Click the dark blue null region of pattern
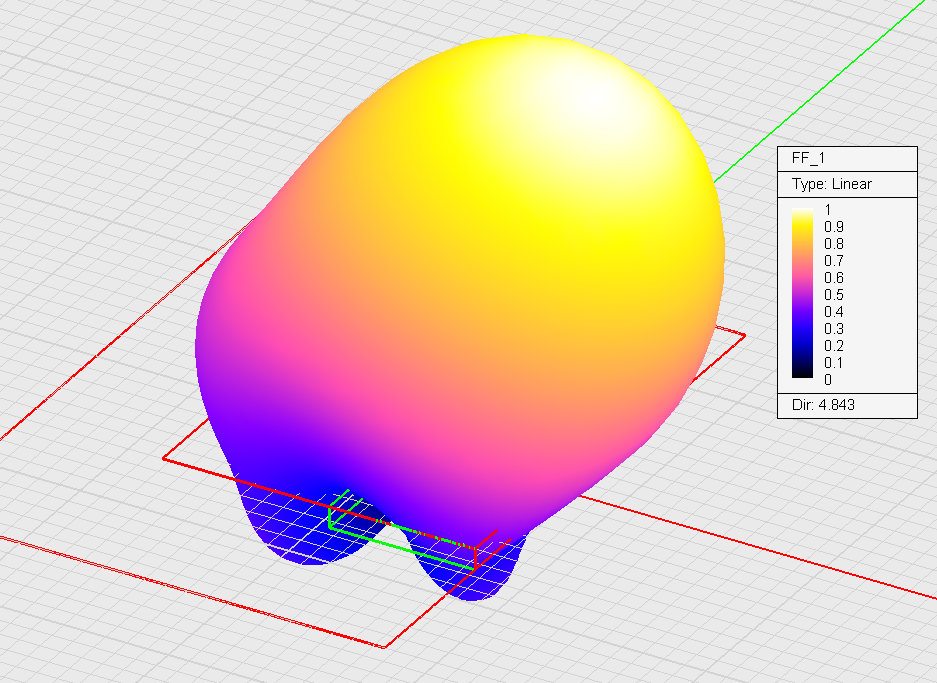Image resolution: width=937 pixels, height=683 pixels. 320,478
